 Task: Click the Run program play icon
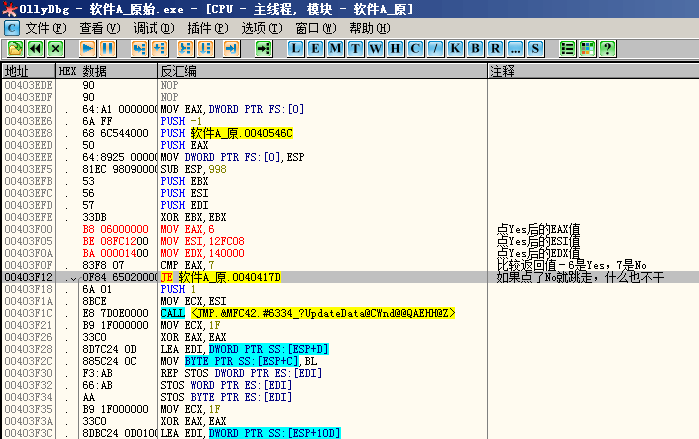[x=87, y=49]
